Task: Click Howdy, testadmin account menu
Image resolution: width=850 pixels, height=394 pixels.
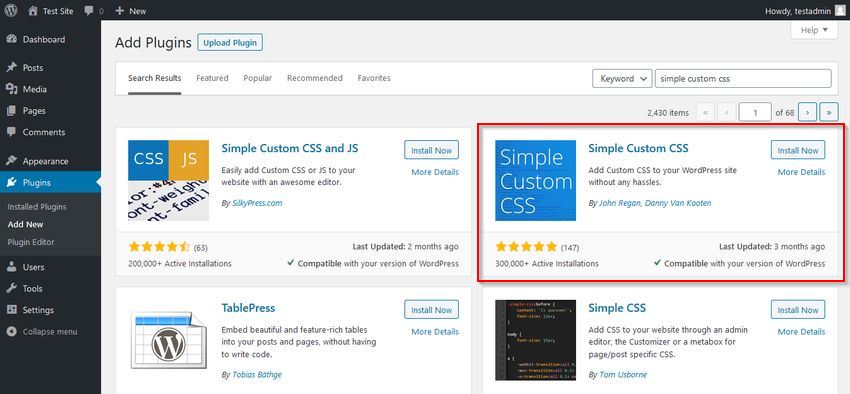Action: coord(805,11)
